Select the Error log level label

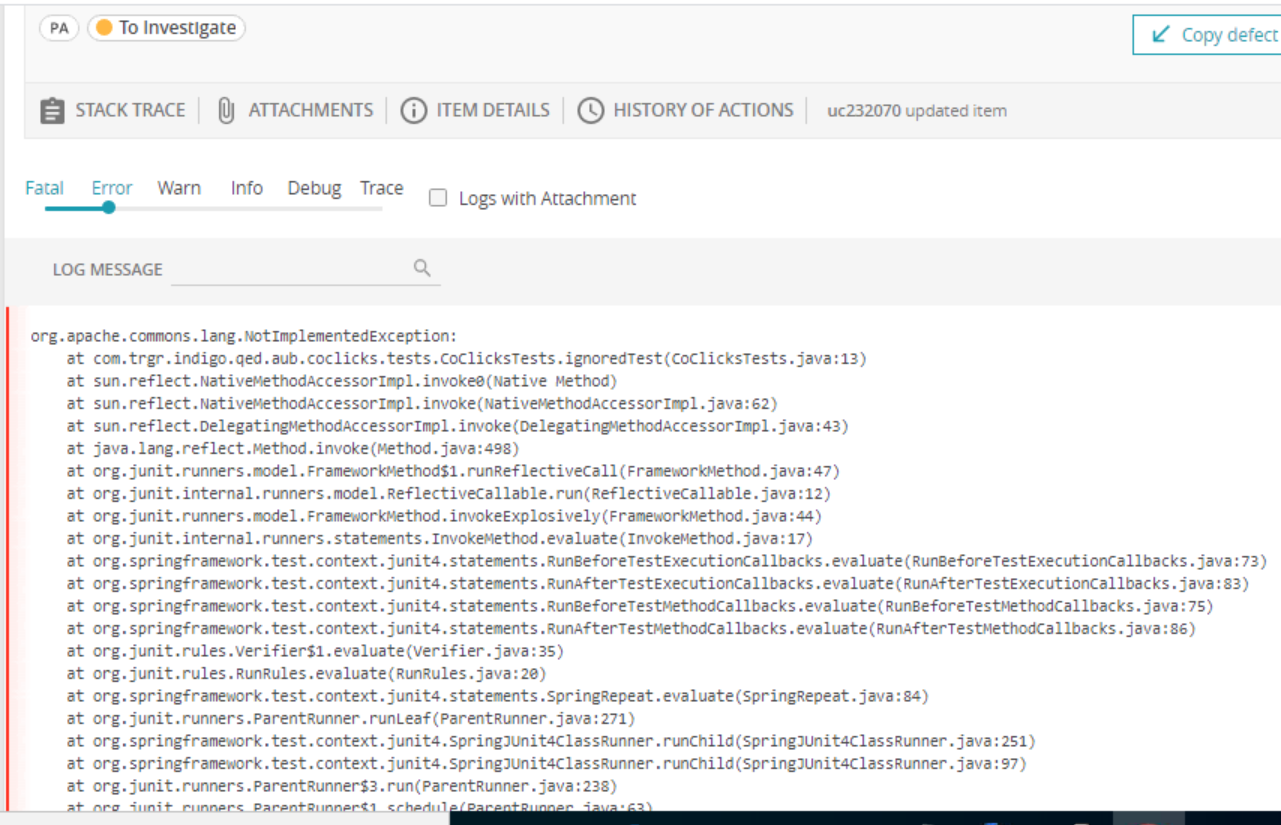coord(112,188)
